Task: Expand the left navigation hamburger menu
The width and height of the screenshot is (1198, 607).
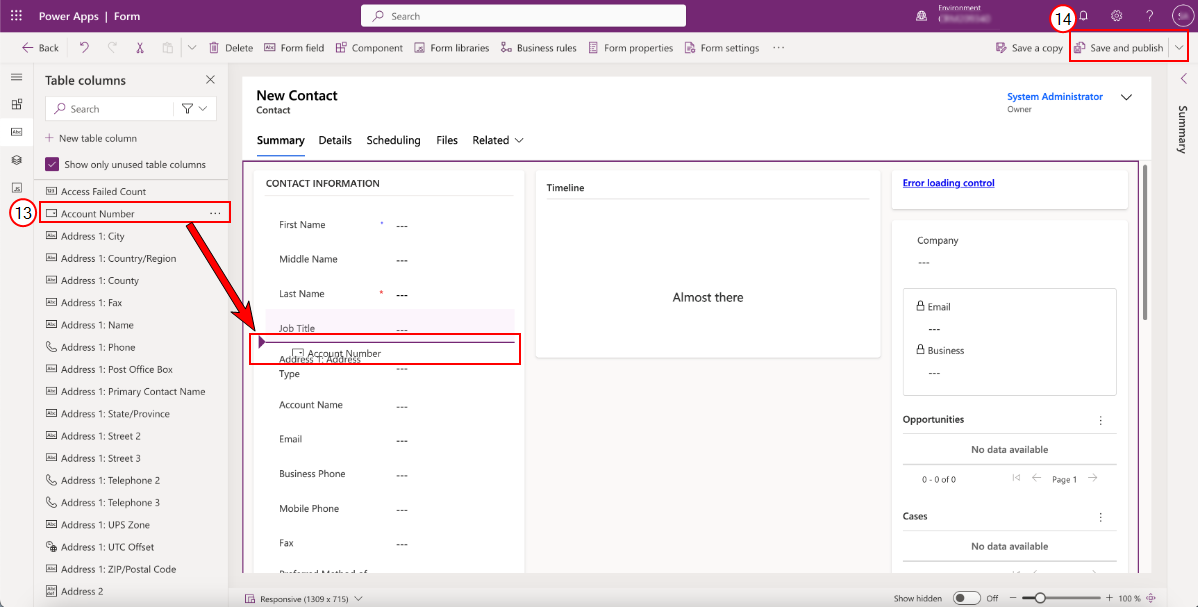Action: [16, 77]
